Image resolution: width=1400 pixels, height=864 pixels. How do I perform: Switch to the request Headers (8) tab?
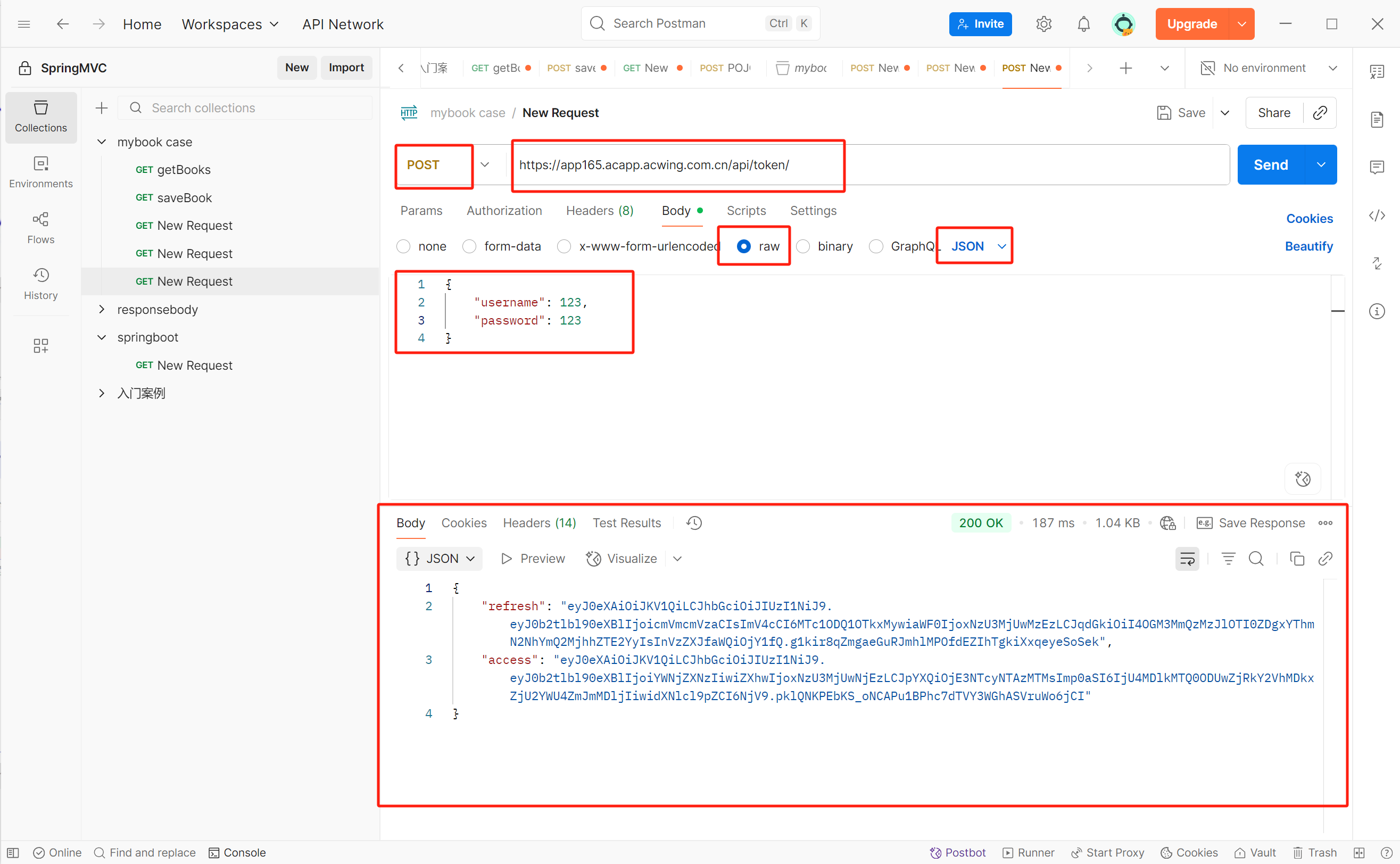click(599, 210)
